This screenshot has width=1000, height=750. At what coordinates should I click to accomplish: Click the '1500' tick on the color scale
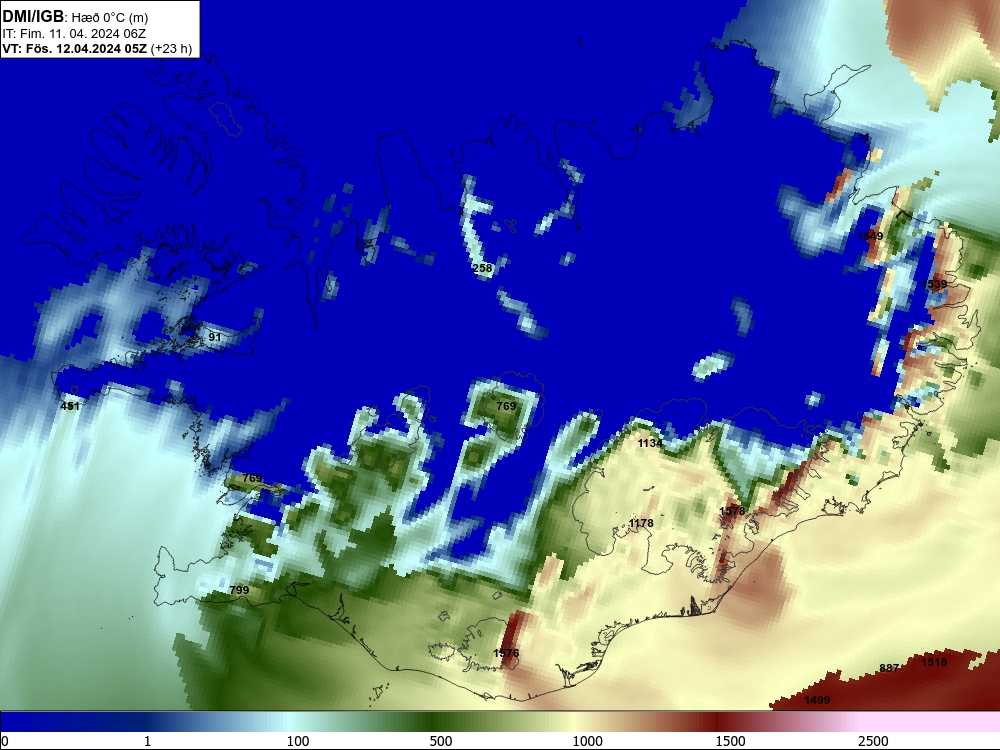pyautogui.click(x=730, y=741)
